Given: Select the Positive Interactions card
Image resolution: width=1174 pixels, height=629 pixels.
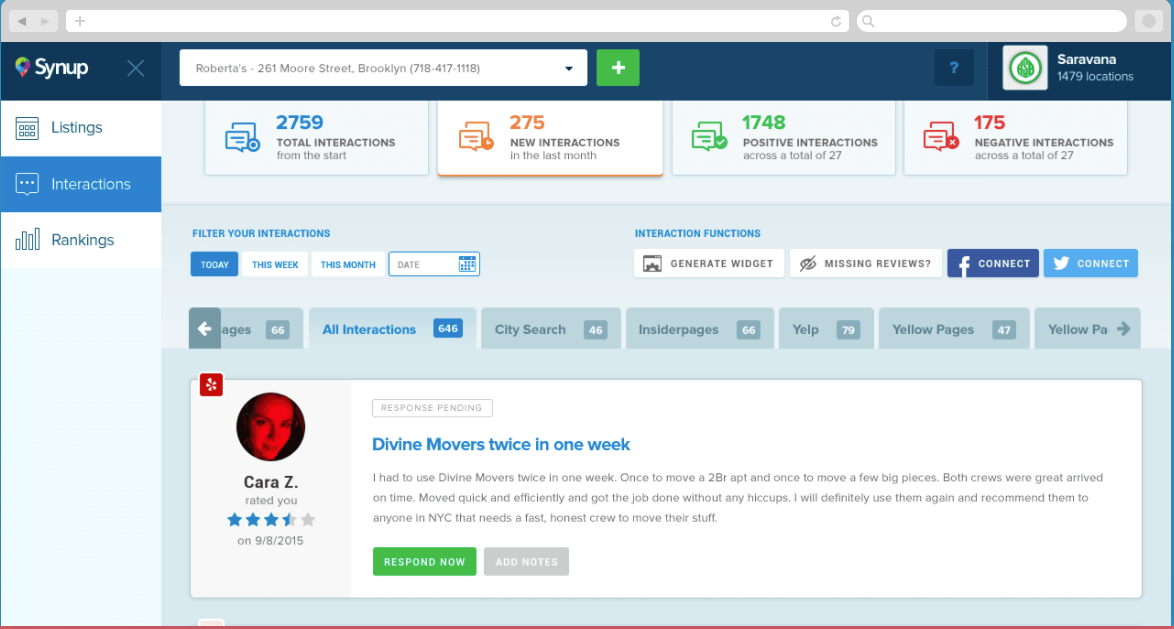Looking at the screenshot, I should click(783, 138).
